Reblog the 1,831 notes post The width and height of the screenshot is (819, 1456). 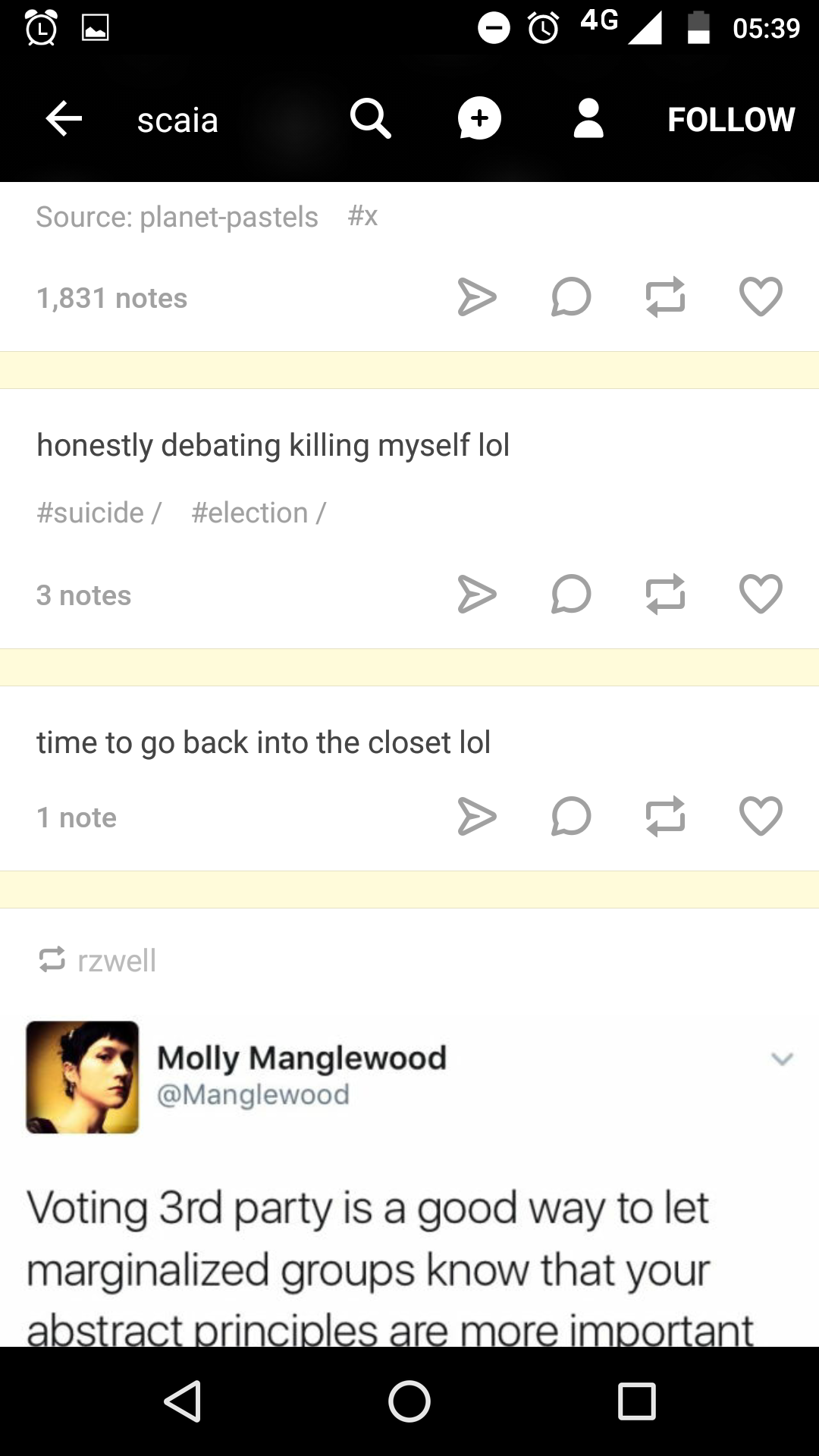[666, 297]
